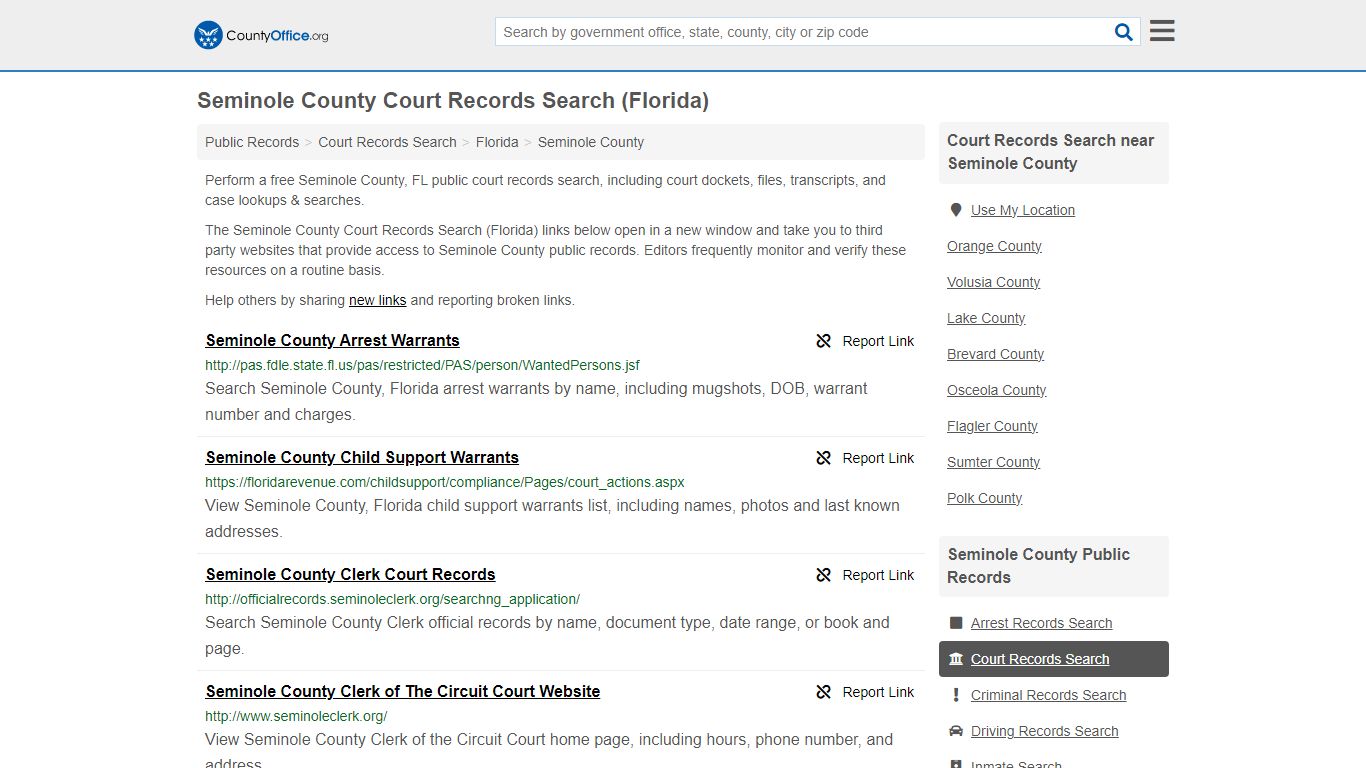The height and width of the screenshot is (768, 1366).
Task: Select Orange County in nearby list
Action: coord(994,246)
